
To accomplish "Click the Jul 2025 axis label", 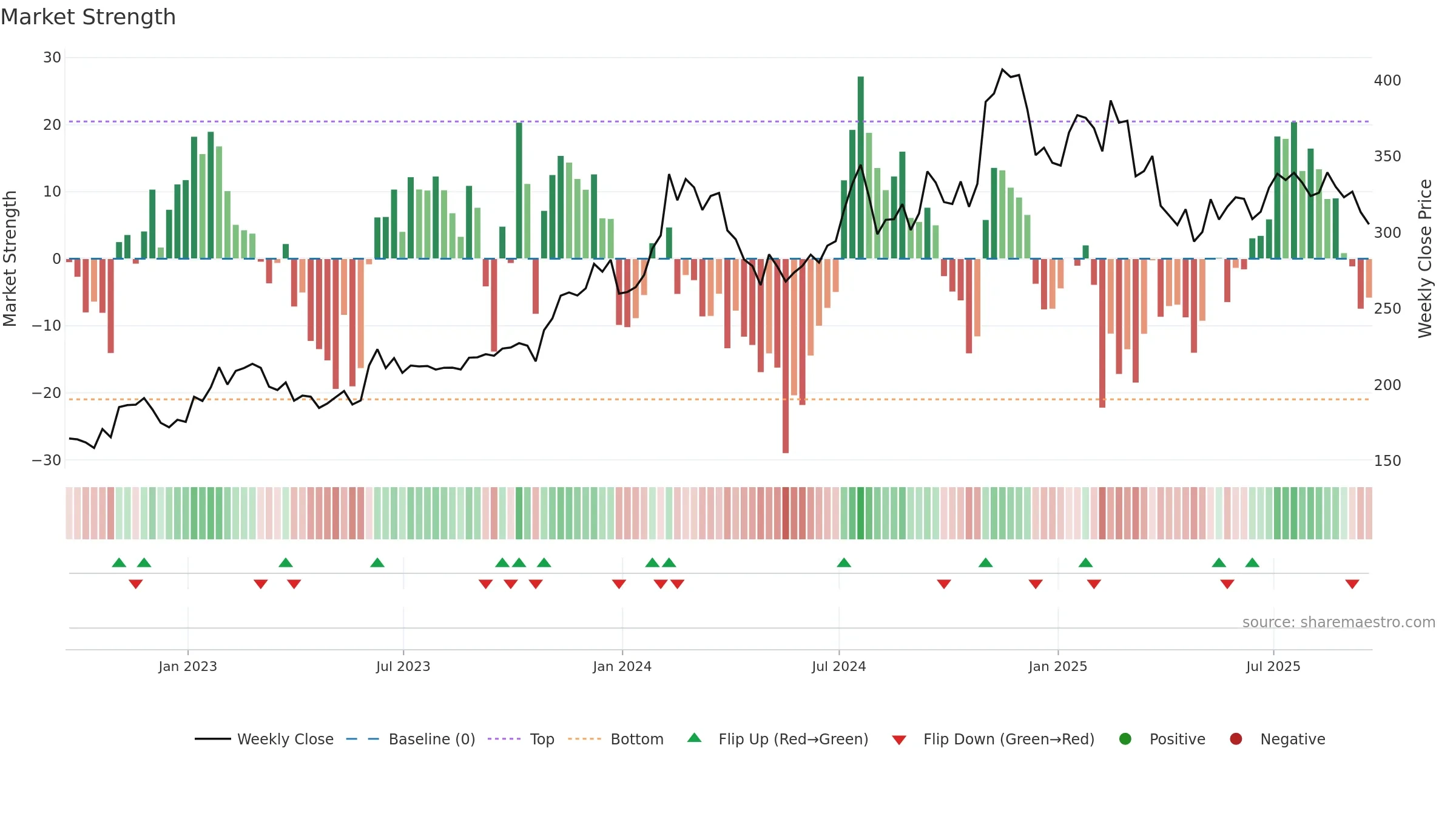I will point(1273,666).
